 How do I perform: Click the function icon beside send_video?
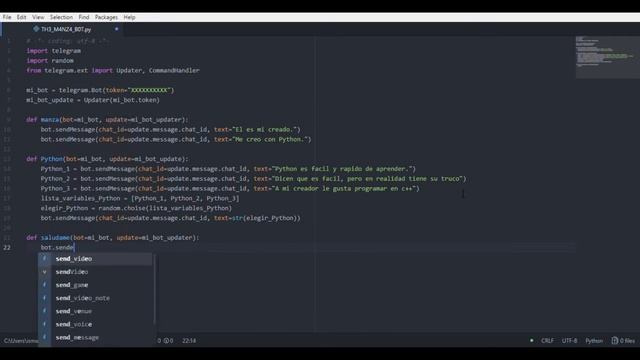44,259
